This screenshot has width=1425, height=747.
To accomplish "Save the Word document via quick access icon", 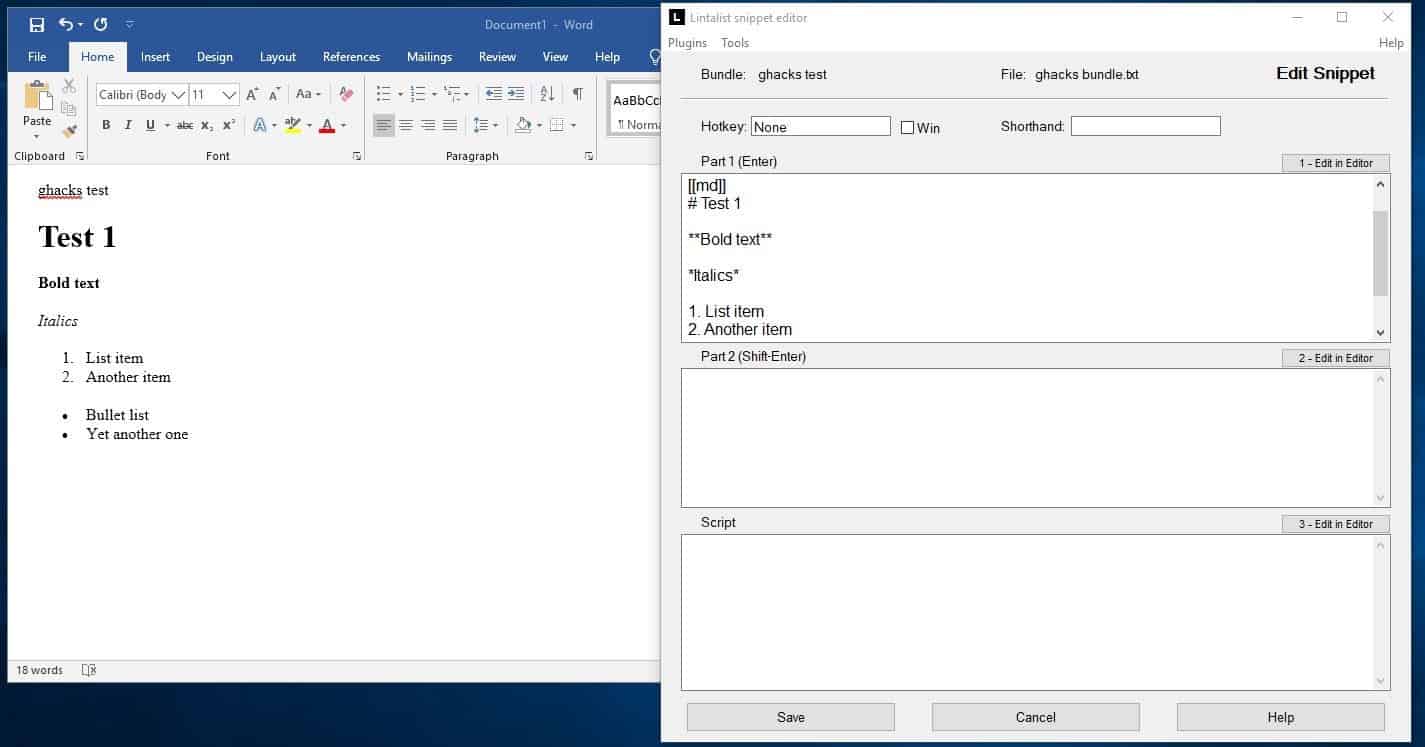I will point(37,24).
